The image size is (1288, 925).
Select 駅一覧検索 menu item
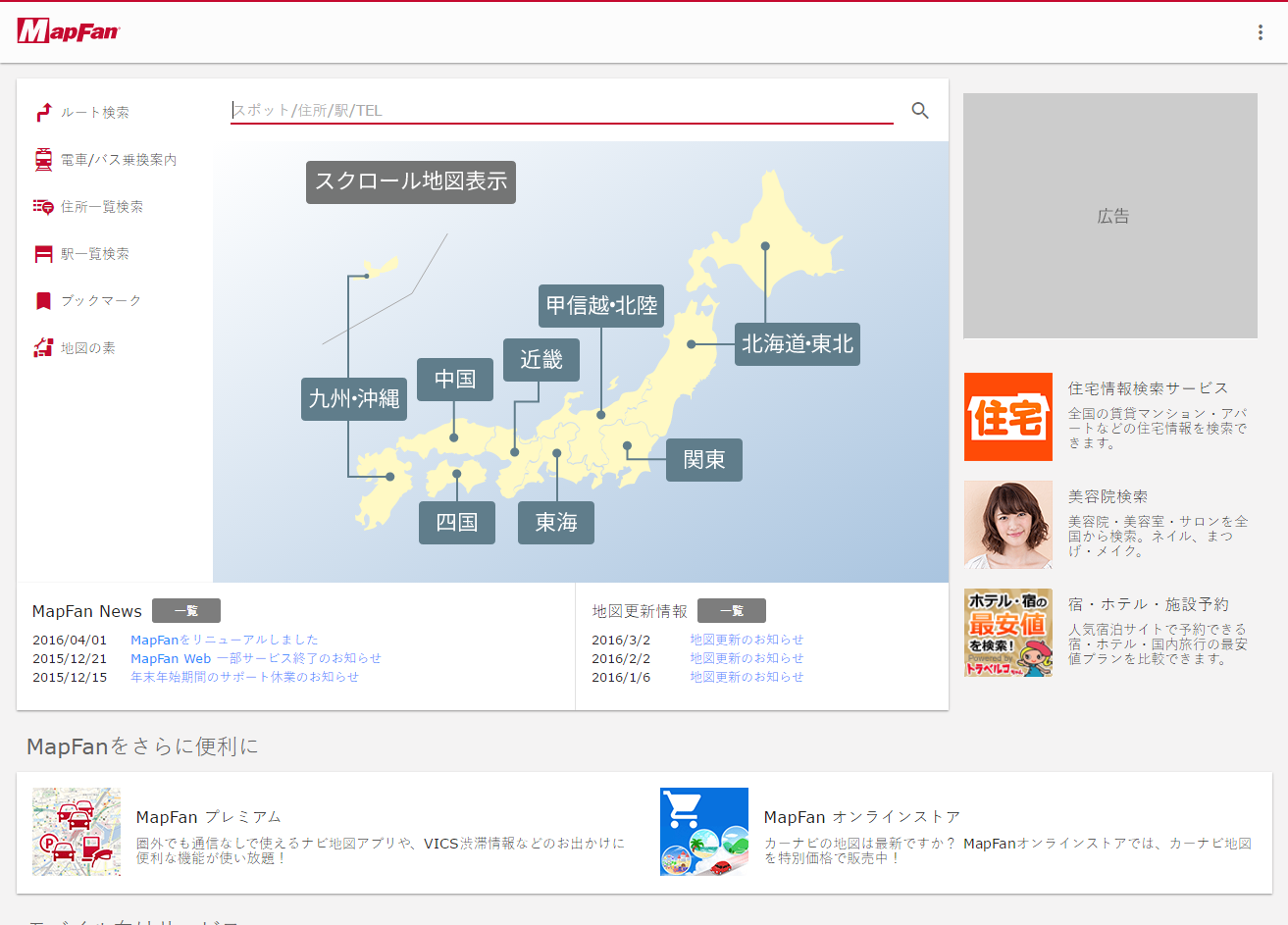tap(95, 254)
